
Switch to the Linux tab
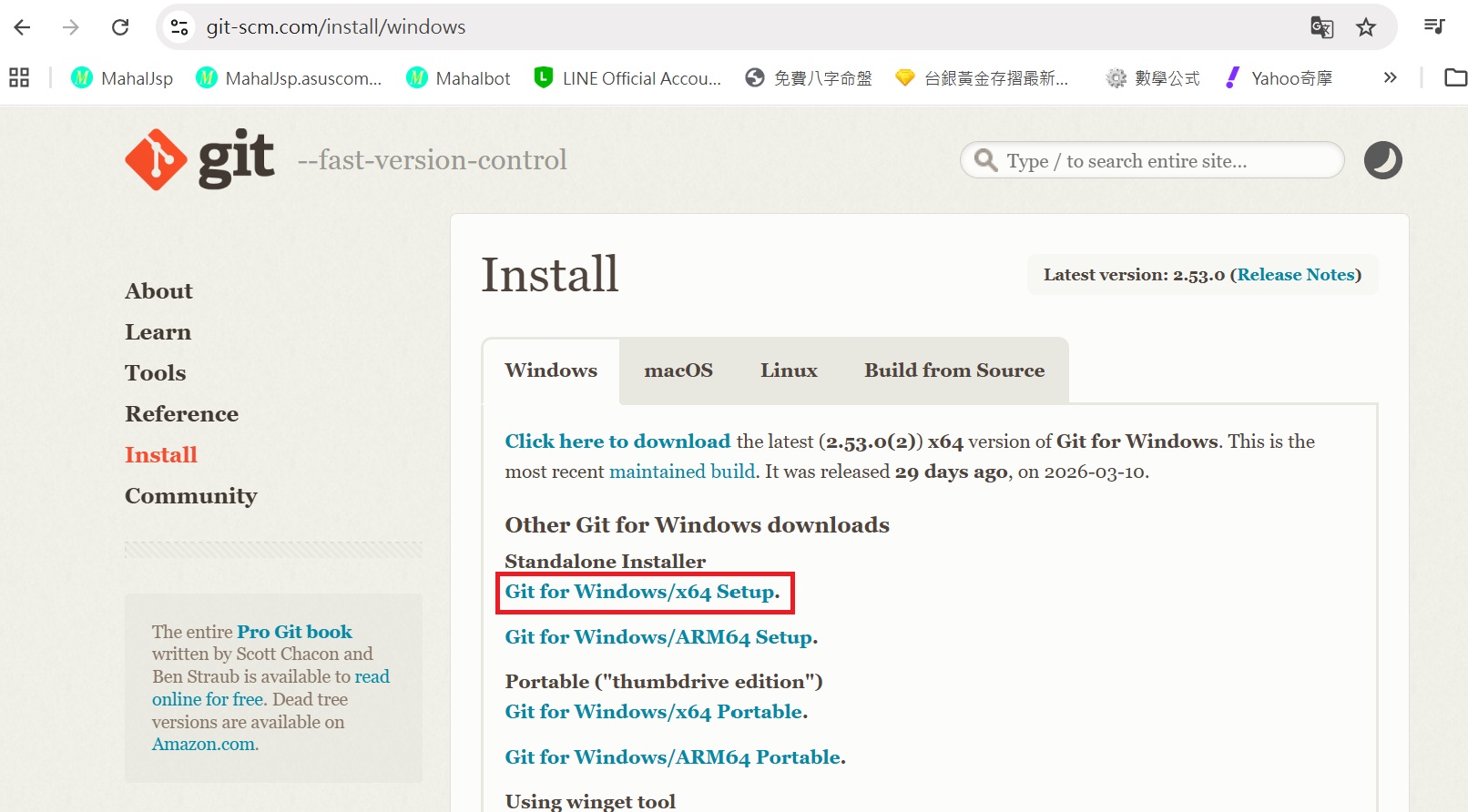[x=789, y=370]
